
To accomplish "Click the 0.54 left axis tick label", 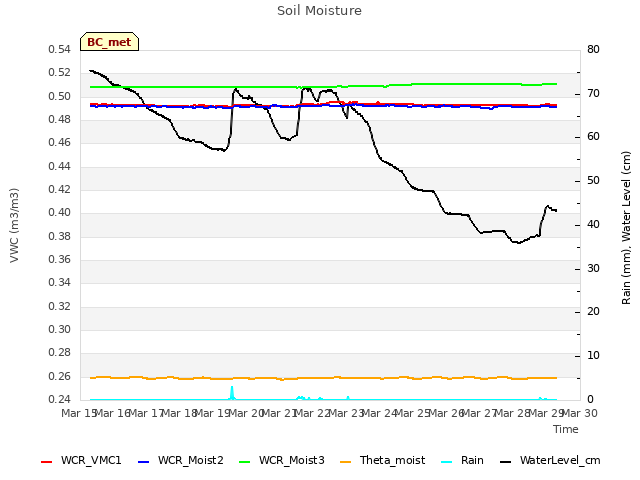I will coord(60,50).
